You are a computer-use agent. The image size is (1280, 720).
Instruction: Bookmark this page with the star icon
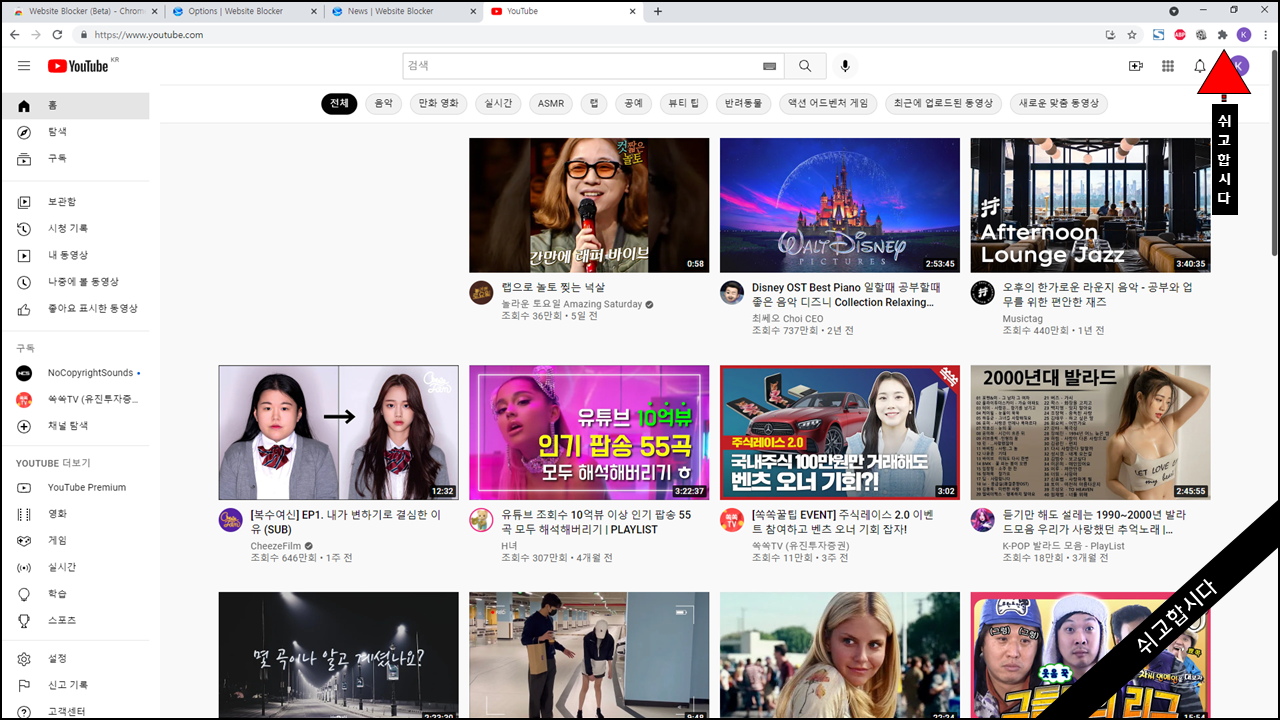(x=1132, y=34)
